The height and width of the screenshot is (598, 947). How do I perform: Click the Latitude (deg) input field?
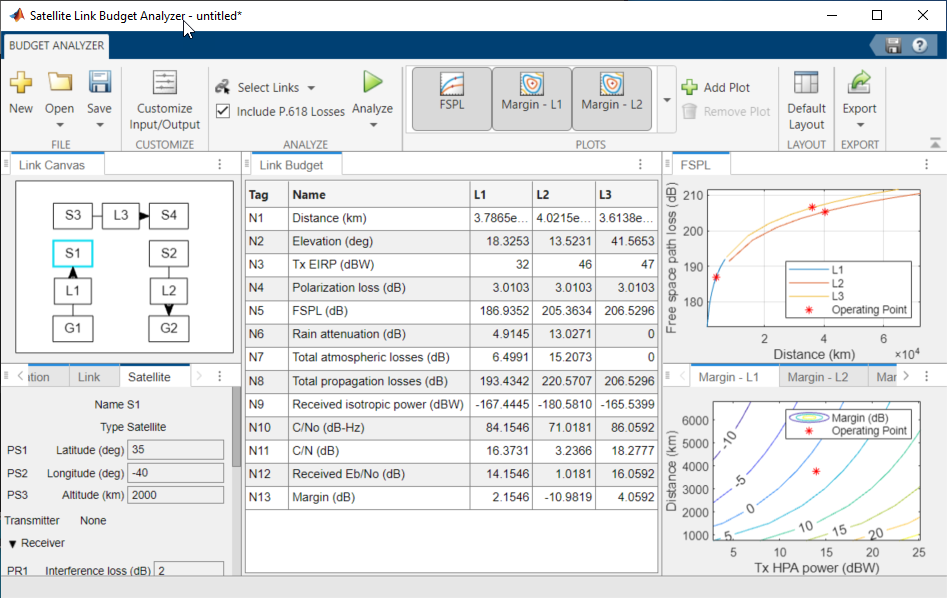point(176,450)
